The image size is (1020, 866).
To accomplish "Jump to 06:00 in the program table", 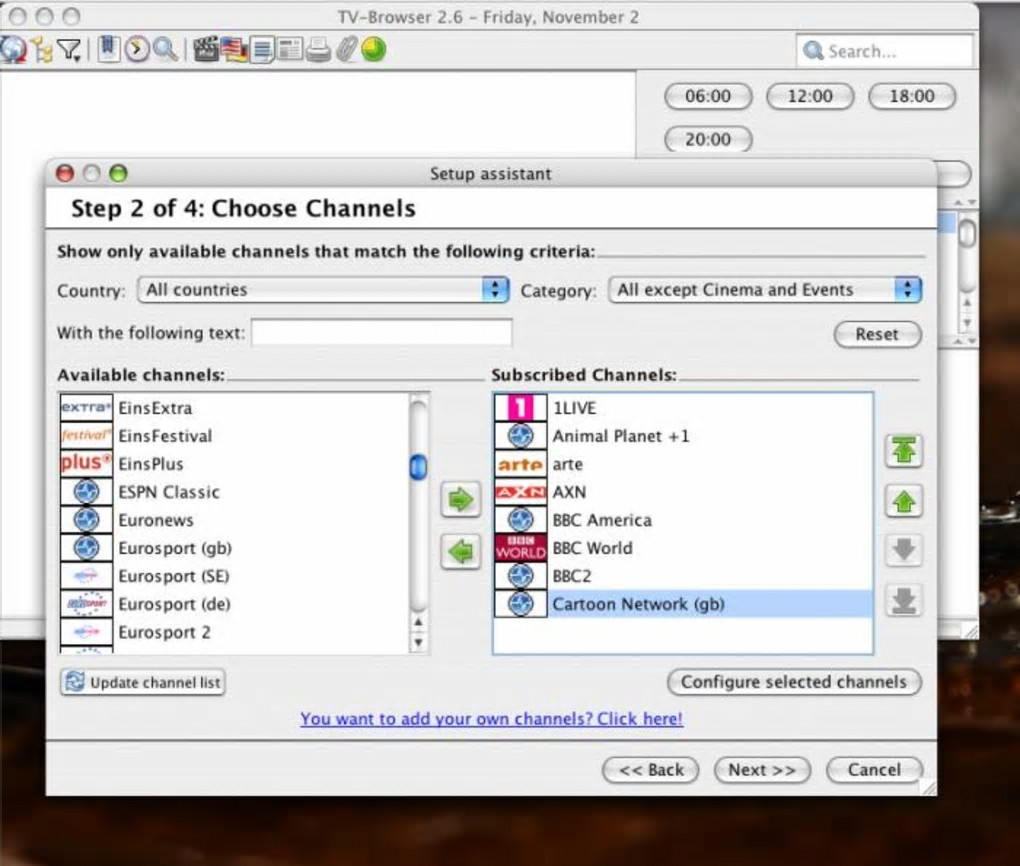I will 708,96.
